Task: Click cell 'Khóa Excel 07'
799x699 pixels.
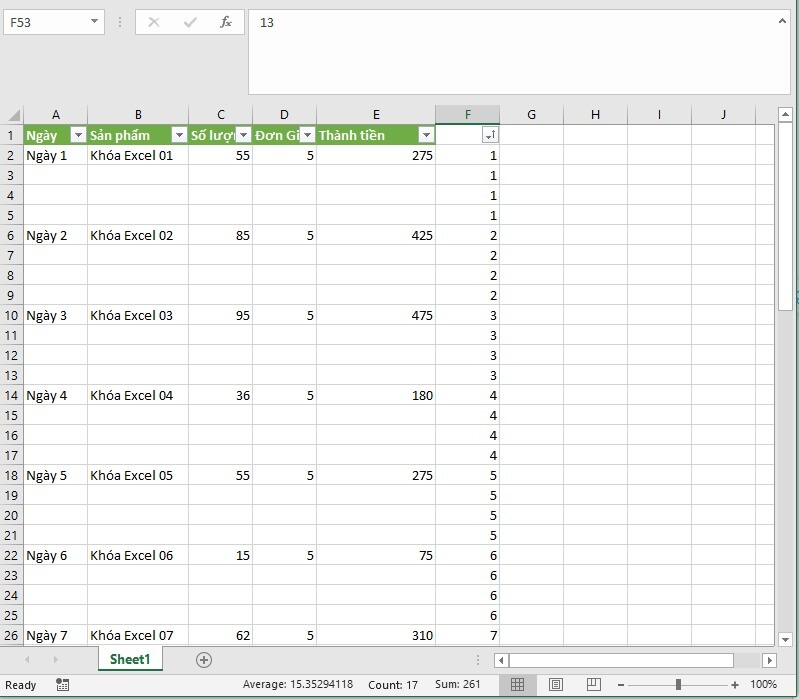Action: pos(138,635)
